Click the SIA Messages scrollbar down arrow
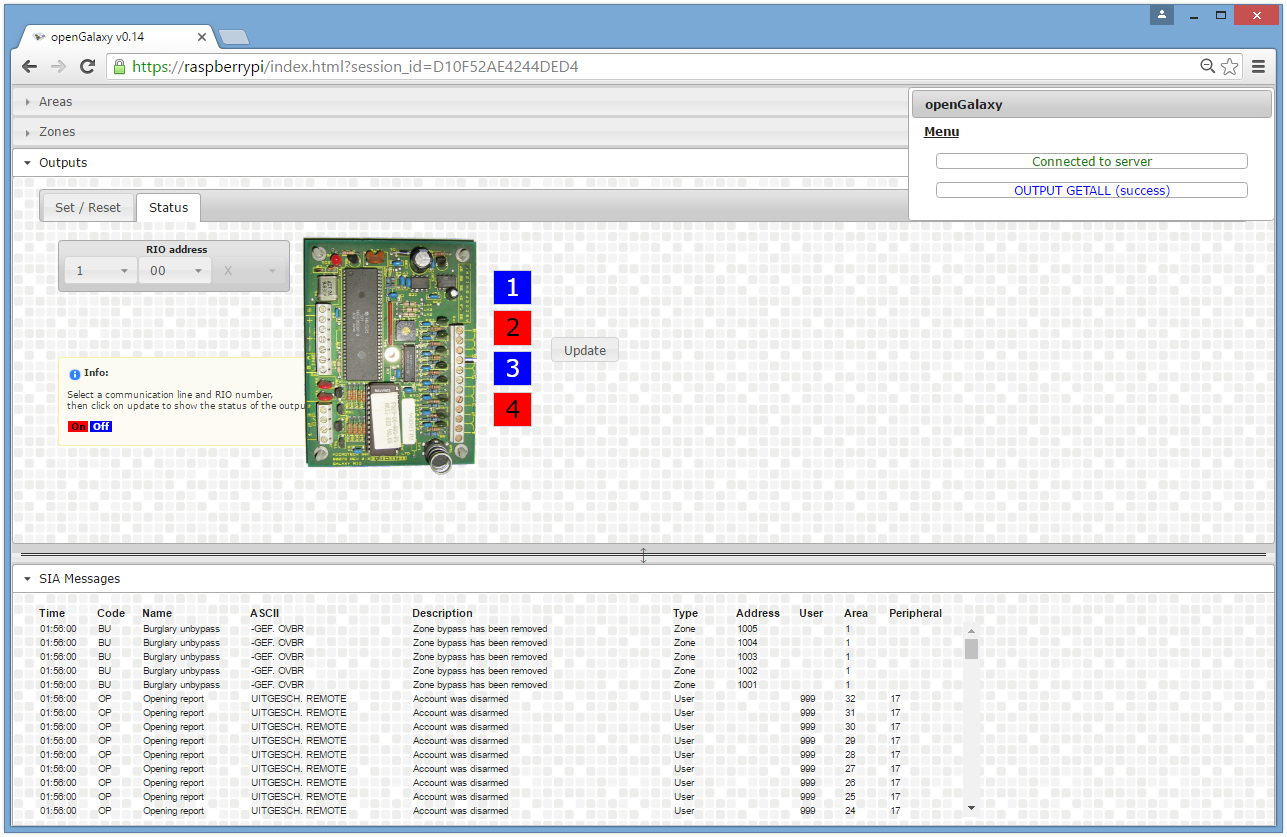This screenshot has height=837, width=1287. coord(971,807)
